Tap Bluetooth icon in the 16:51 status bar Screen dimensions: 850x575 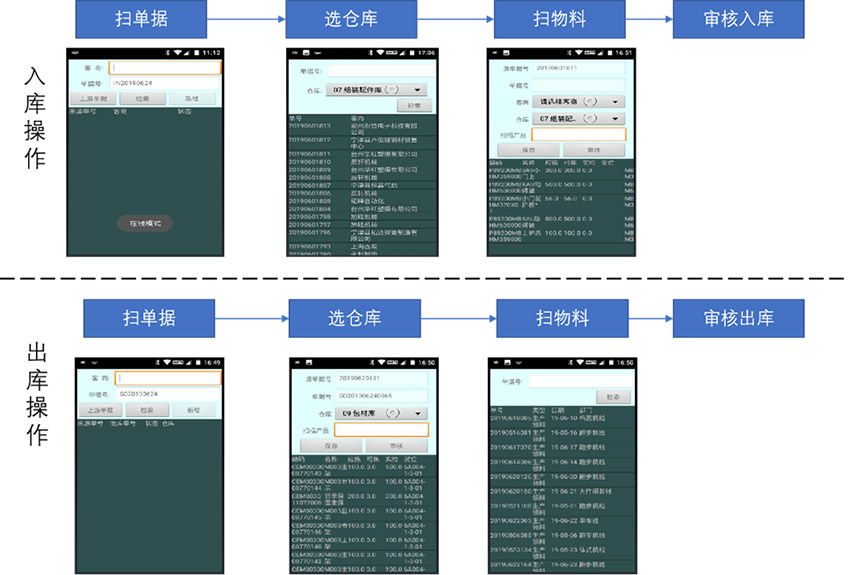(569, 53)
